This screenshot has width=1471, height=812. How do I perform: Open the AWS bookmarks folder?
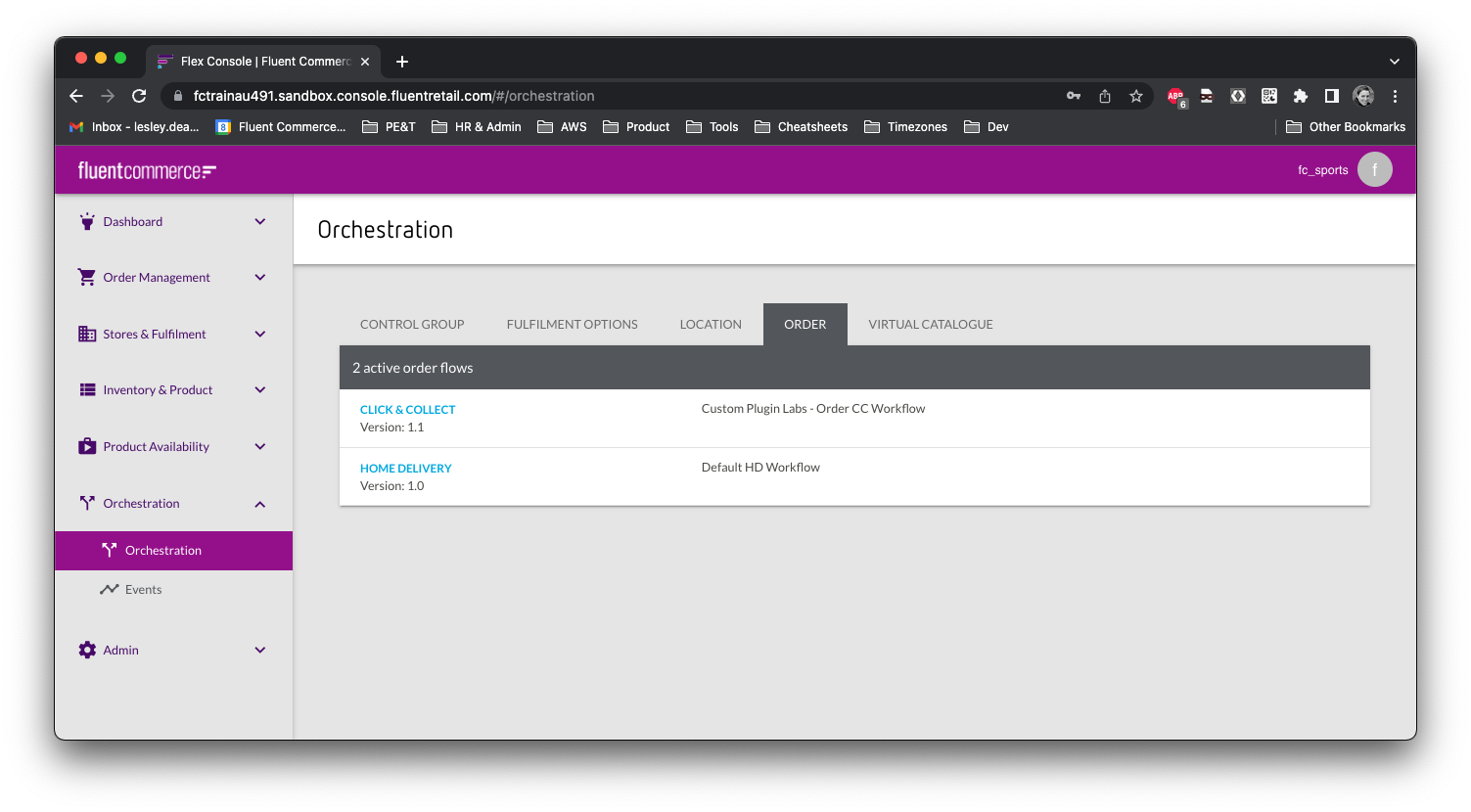[x=562, y=126]
